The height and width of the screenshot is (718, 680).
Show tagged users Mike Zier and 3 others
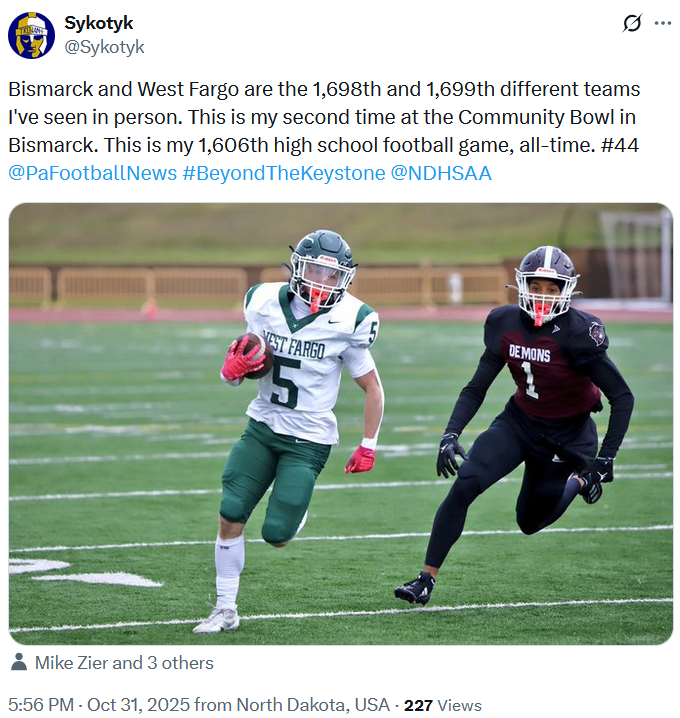(x=124, y=663)
